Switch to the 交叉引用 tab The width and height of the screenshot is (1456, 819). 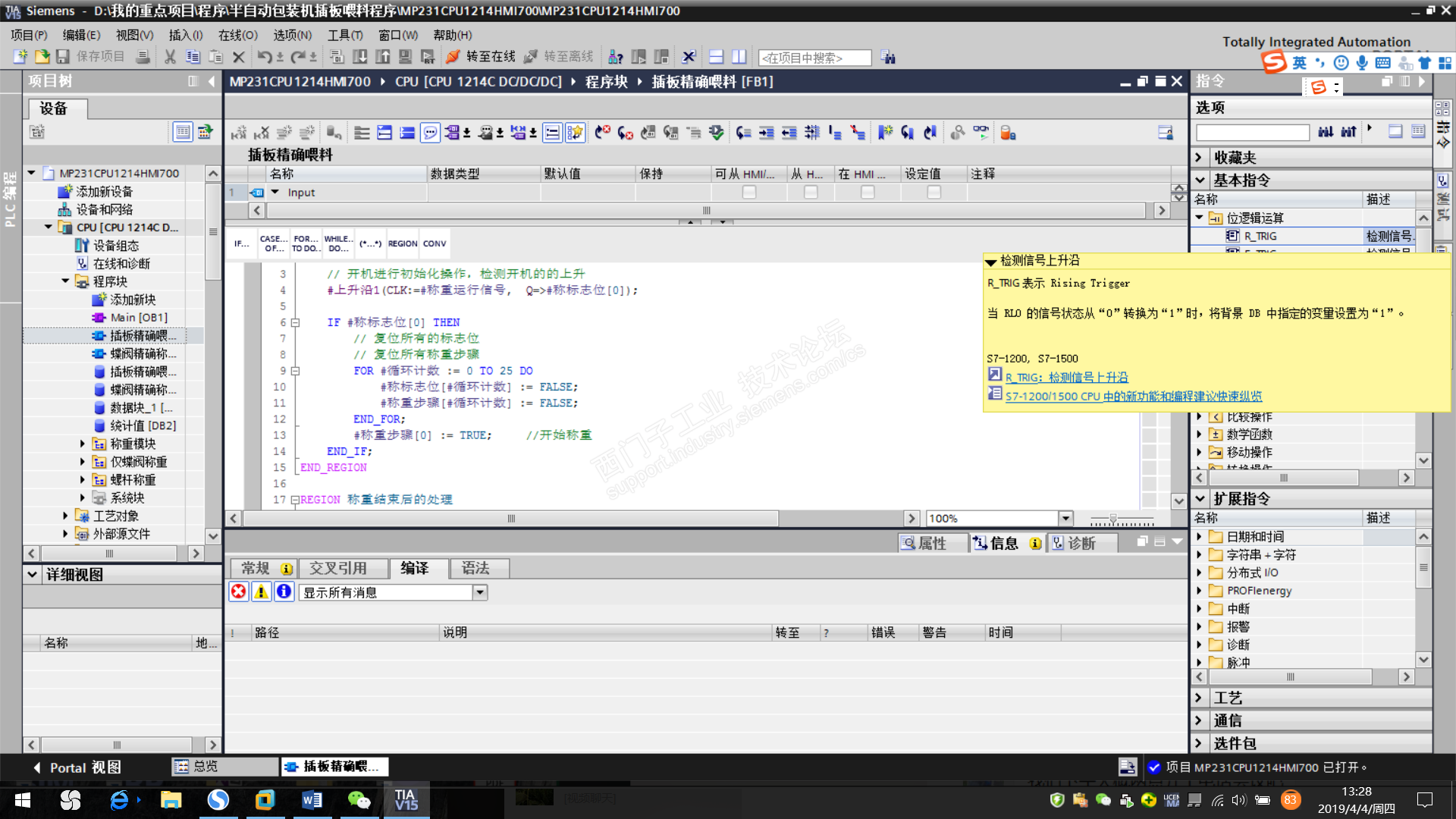click(x=338, y=568)
